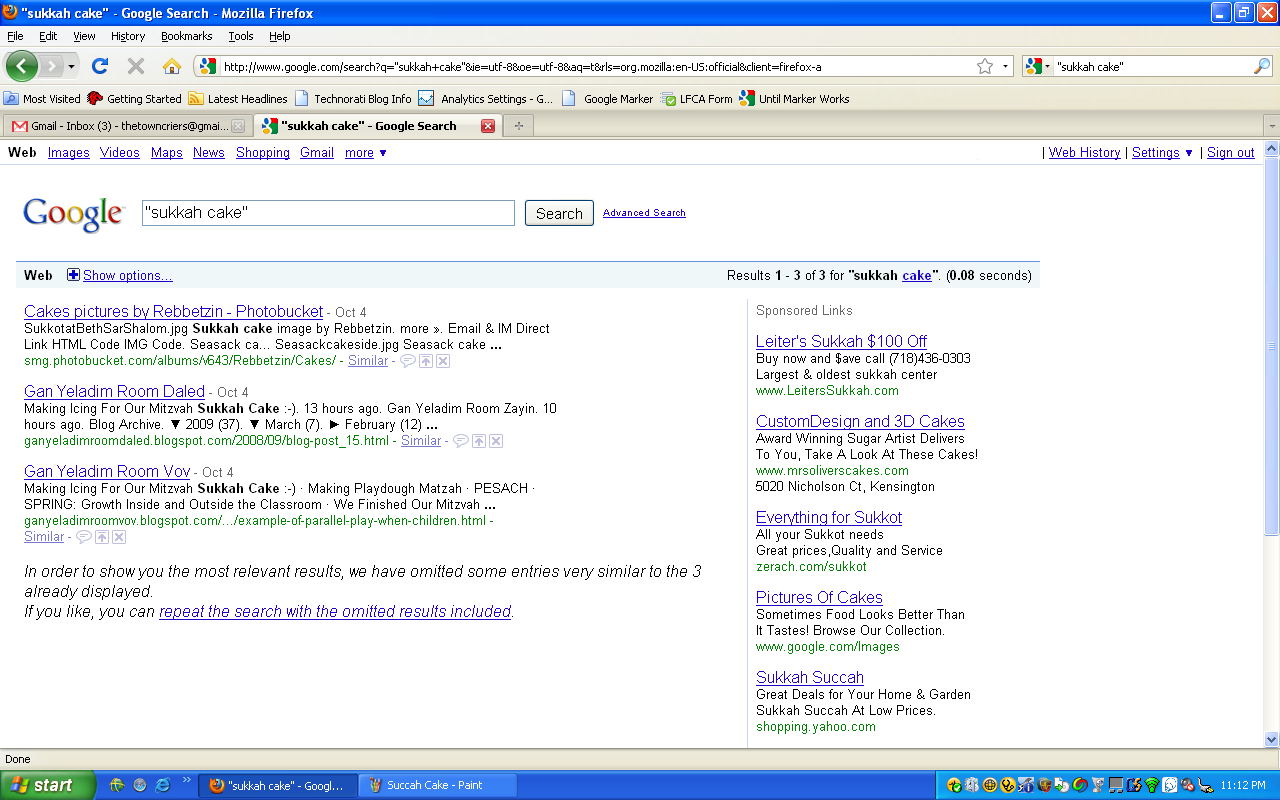Click the Google Search button

559,213
